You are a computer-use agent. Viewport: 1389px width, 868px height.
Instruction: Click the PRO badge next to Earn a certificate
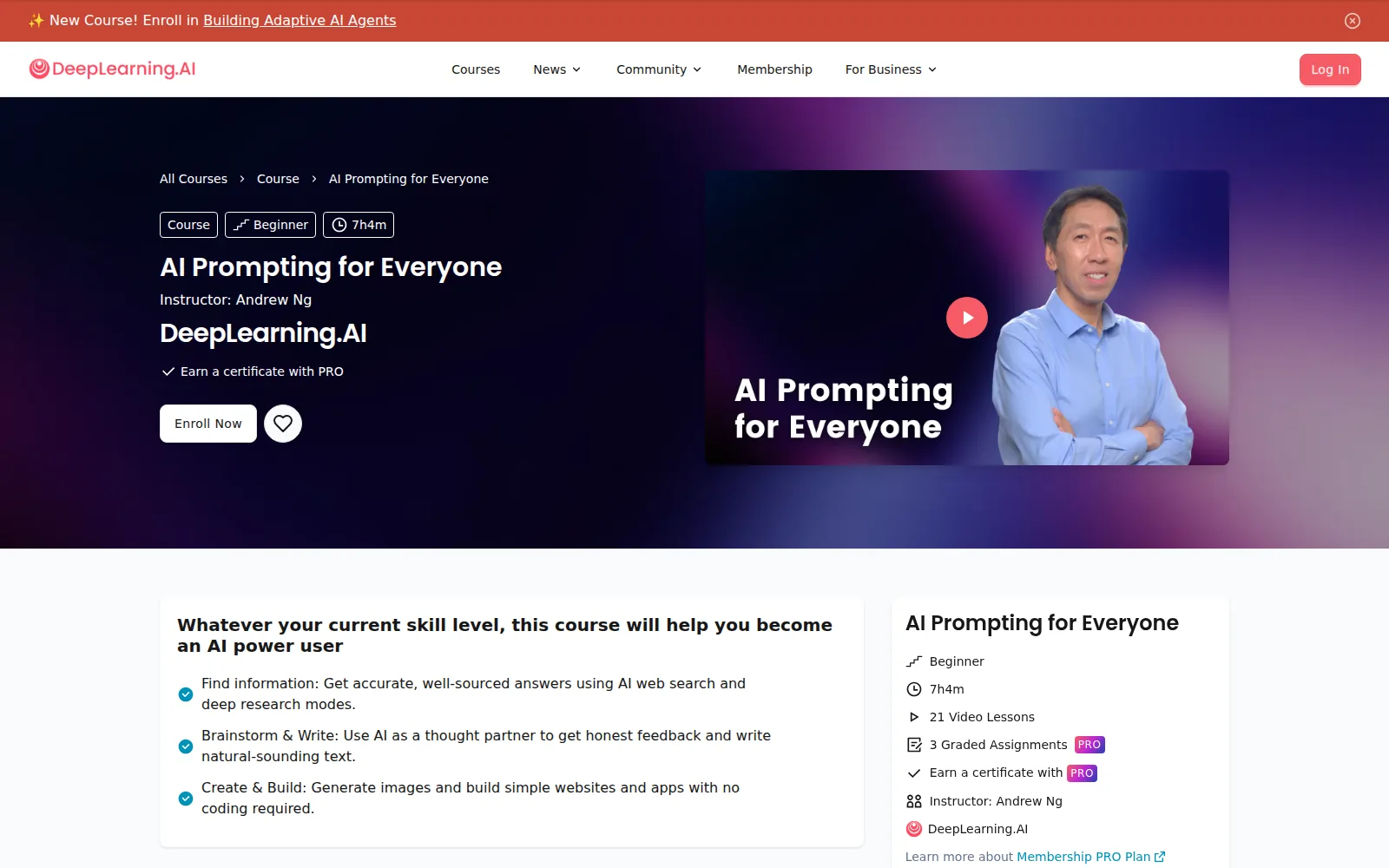(1082, 773)
